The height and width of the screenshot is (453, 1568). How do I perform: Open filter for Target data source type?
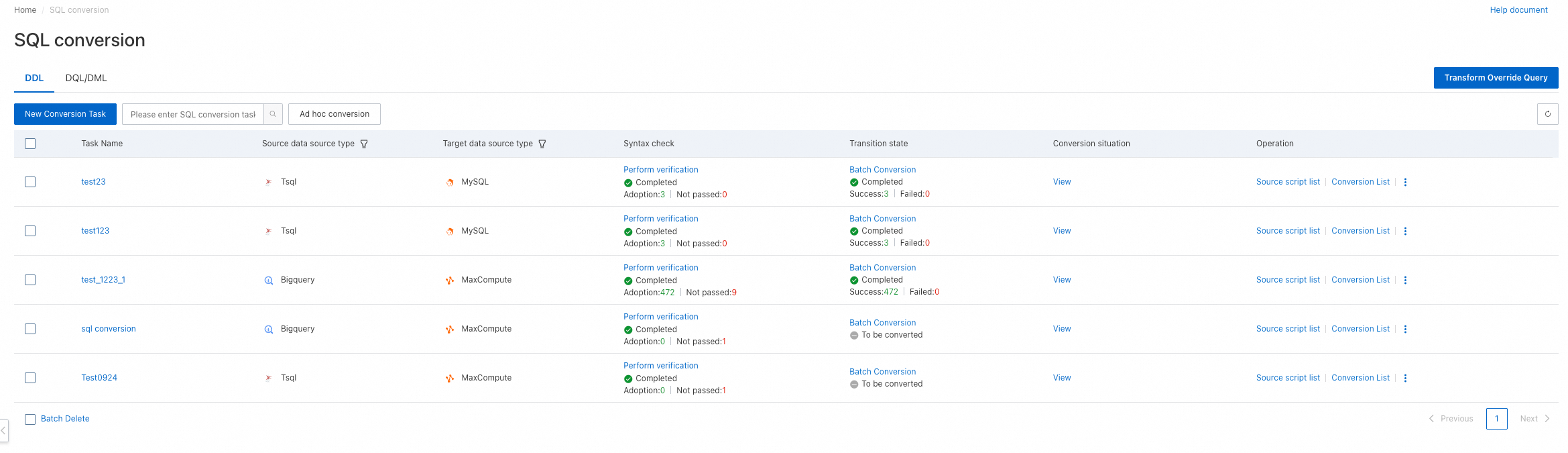[542, 144]
